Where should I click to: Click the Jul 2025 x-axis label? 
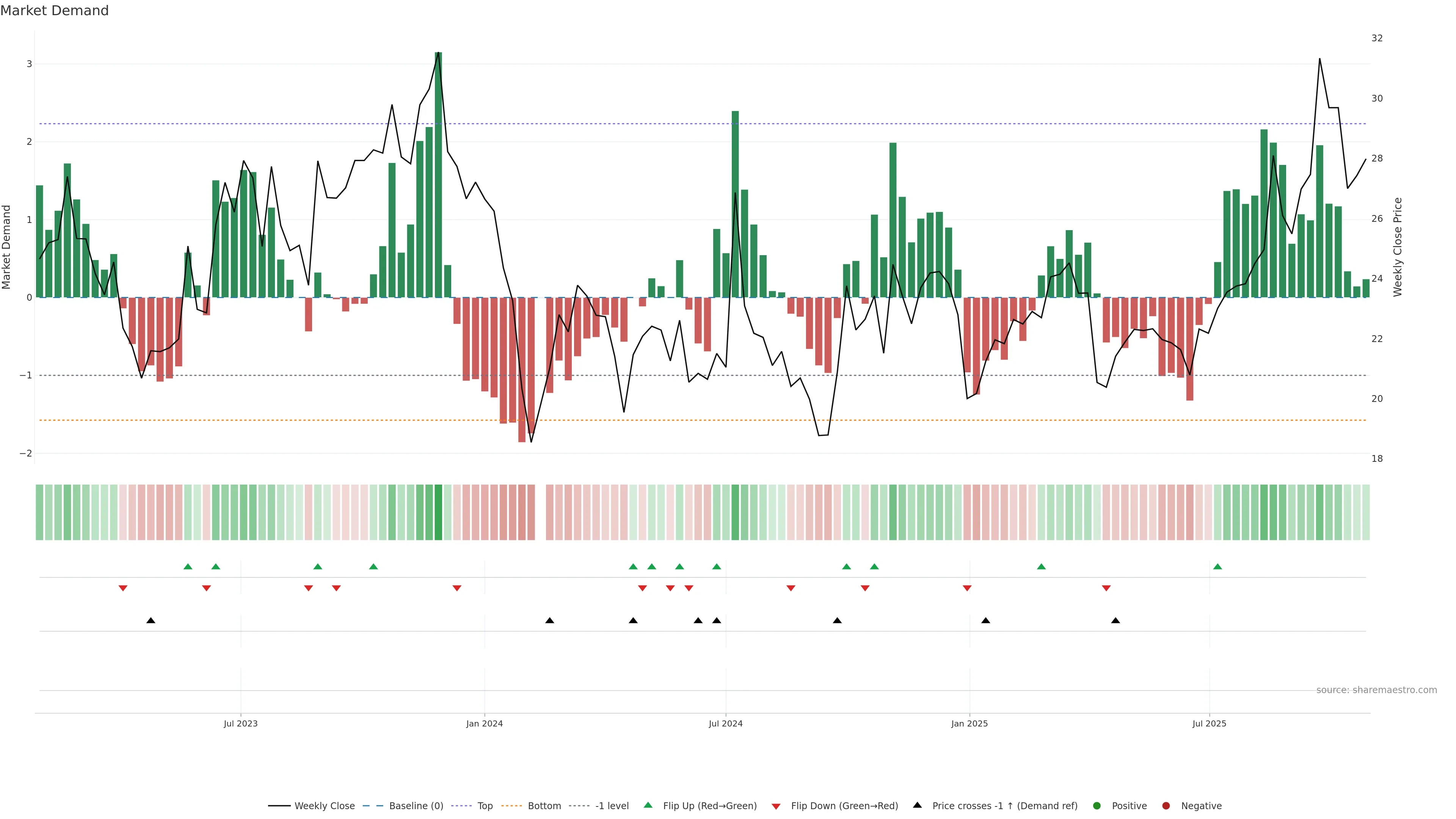coord(1209,724)
